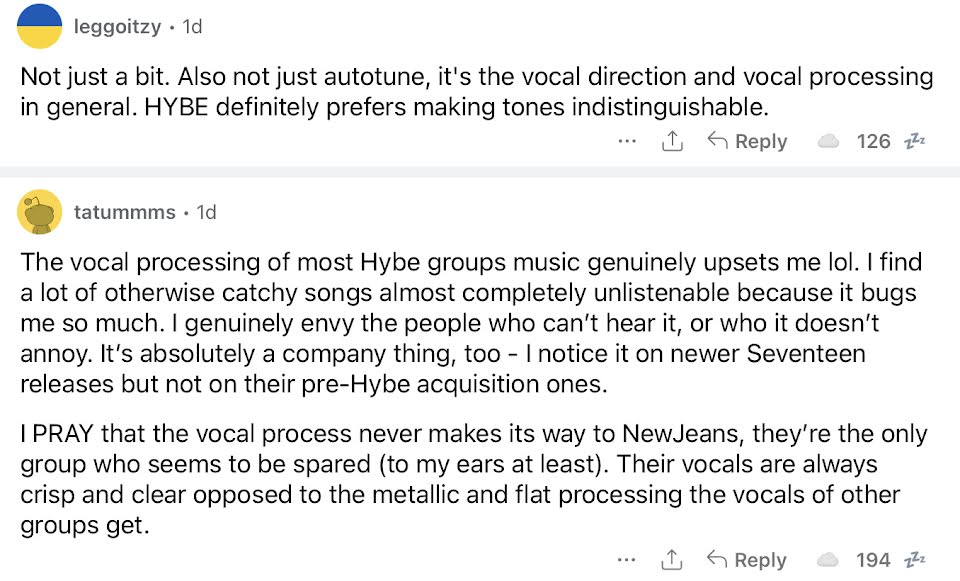The image size is (960, 581).
Task: Open the tatummms username profile link
Action: coord(124,212)
